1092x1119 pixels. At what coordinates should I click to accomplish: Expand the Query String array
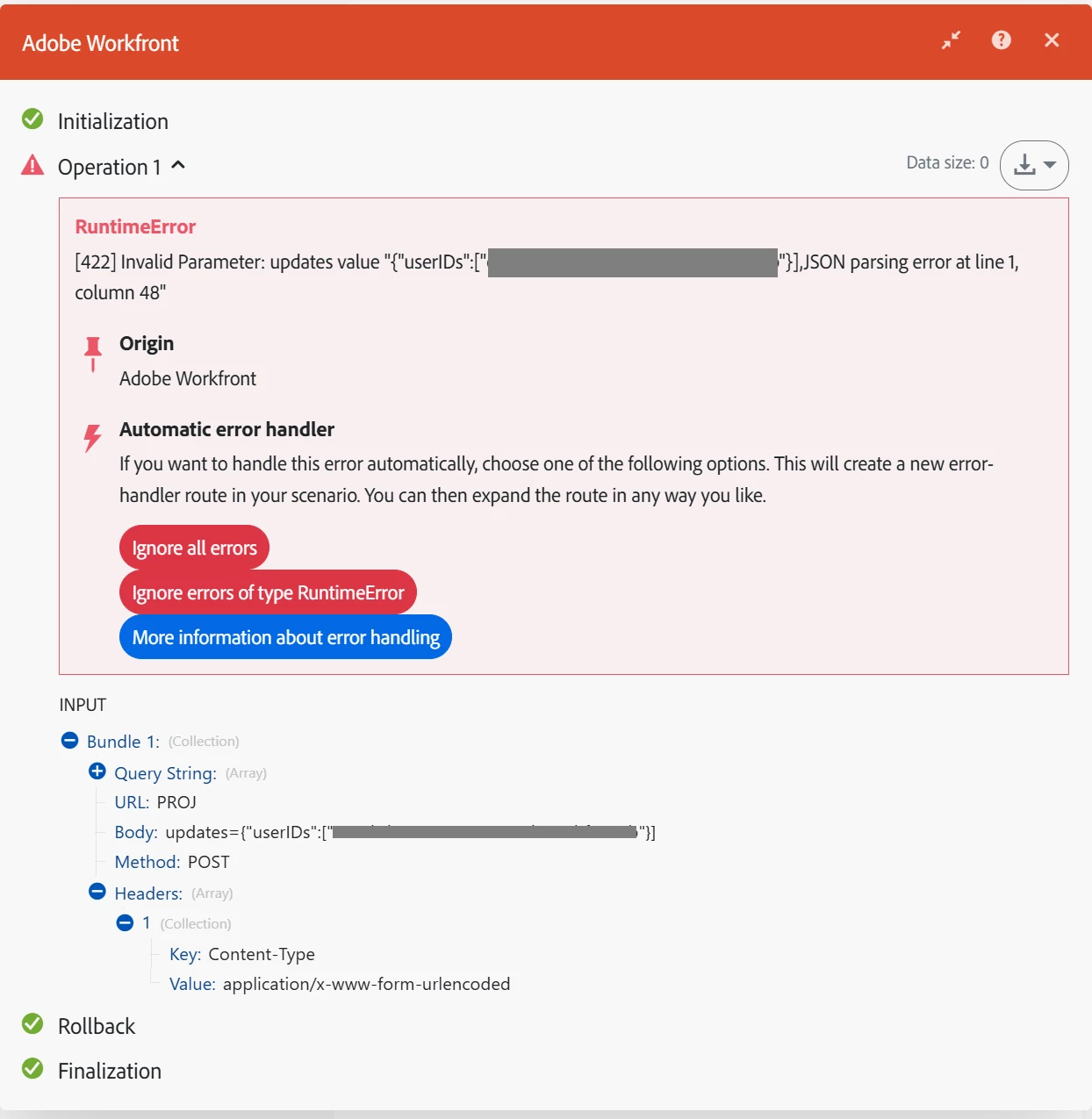(x=97, y=771)
